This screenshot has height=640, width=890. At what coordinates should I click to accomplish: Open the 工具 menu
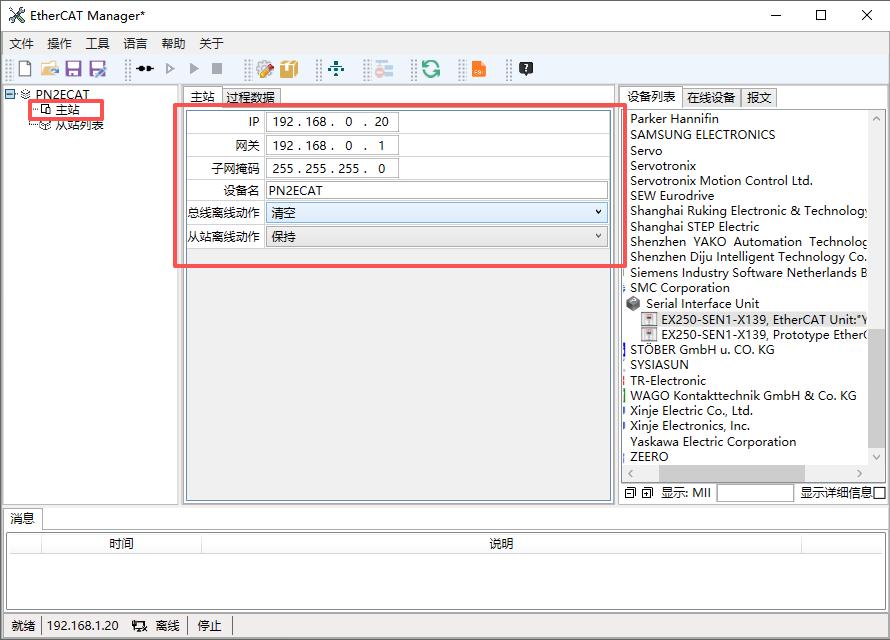(x=97, y=44)
